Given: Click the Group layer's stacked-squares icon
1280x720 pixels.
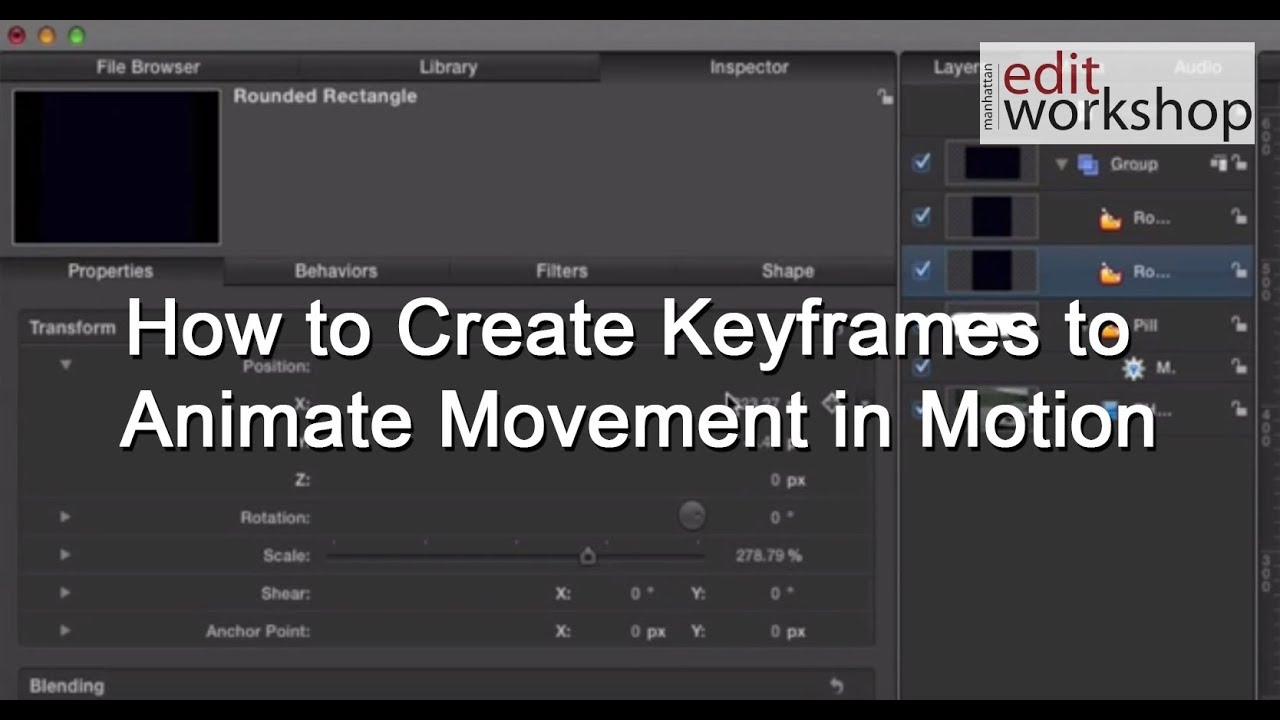Looking at the screenshot, I should pyautogui.click(x=1087, y=164).
